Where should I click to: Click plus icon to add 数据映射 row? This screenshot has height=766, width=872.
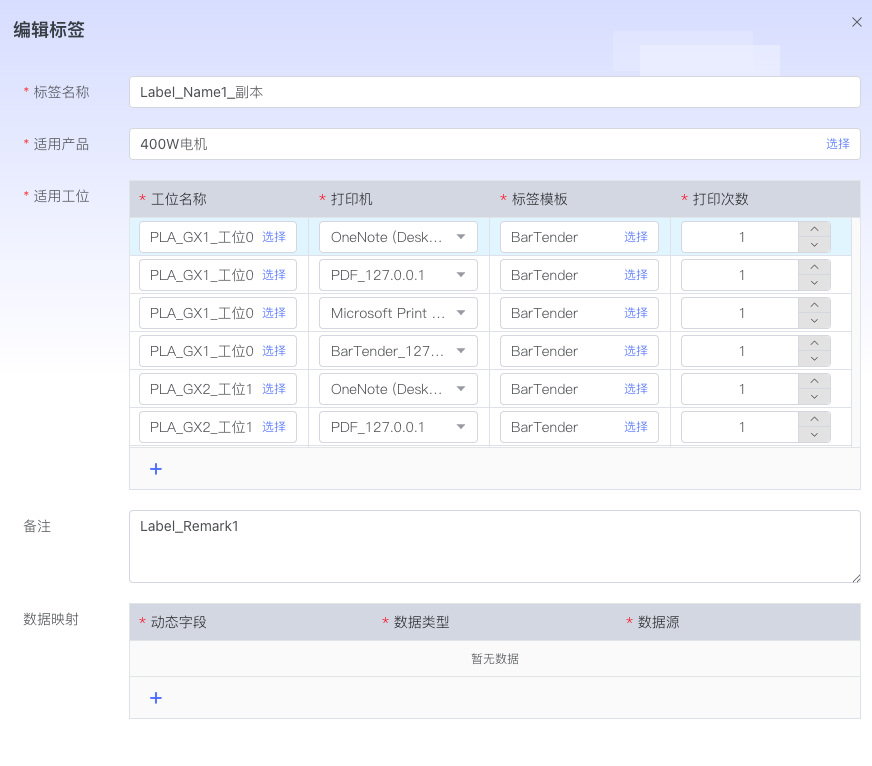tap(156, 698)
